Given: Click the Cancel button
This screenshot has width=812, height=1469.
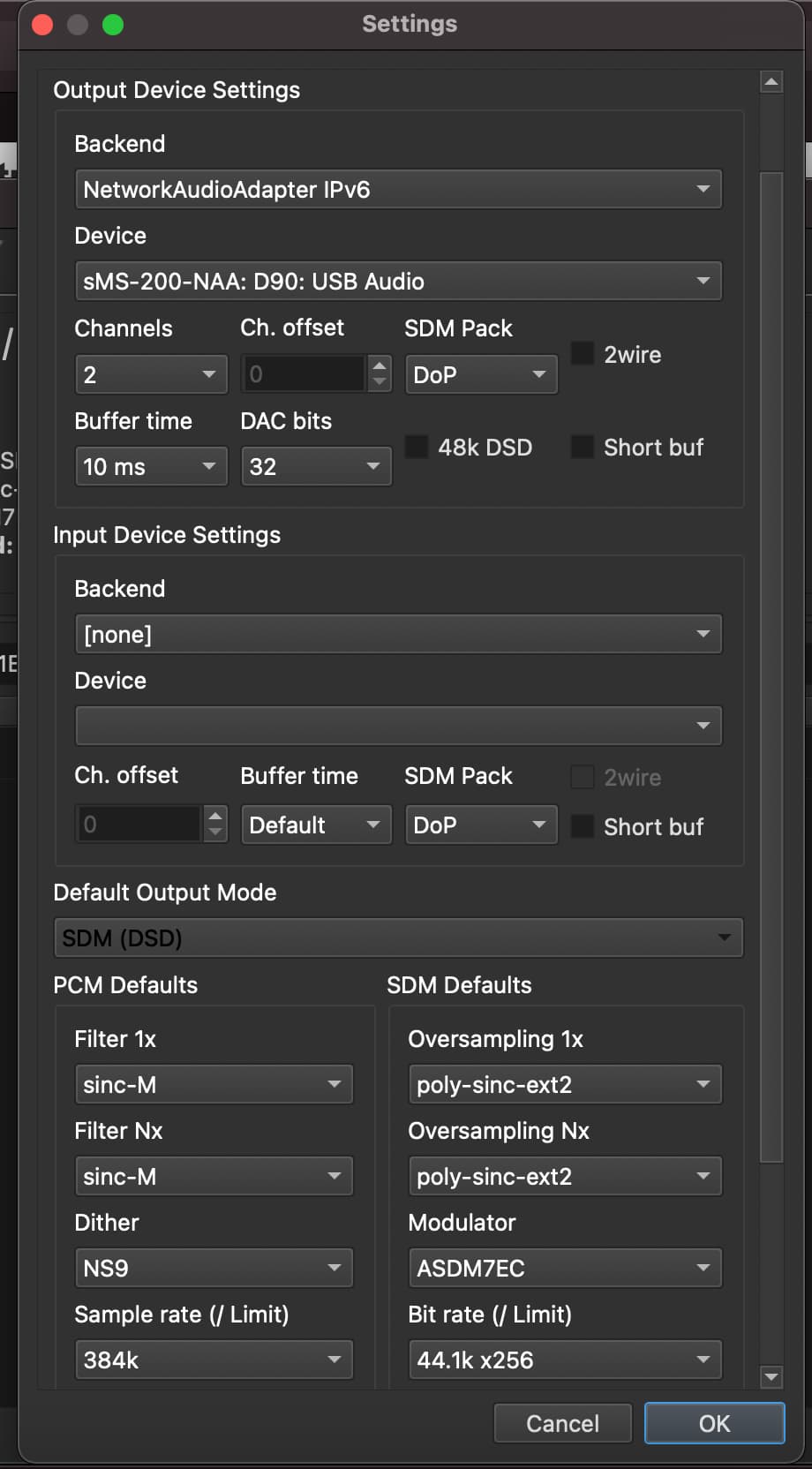Looking at the screenshot, I should tap(563, 1423).
